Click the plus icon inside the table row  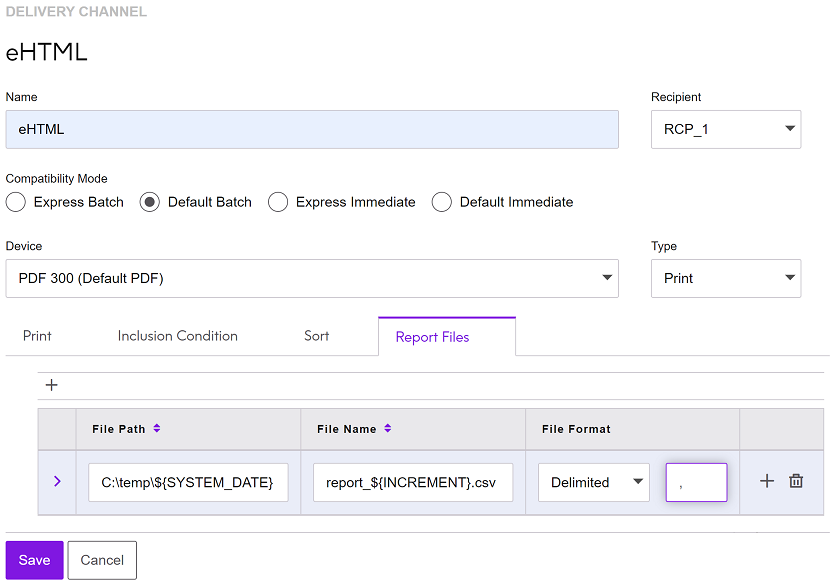click(x=766, y=481)
